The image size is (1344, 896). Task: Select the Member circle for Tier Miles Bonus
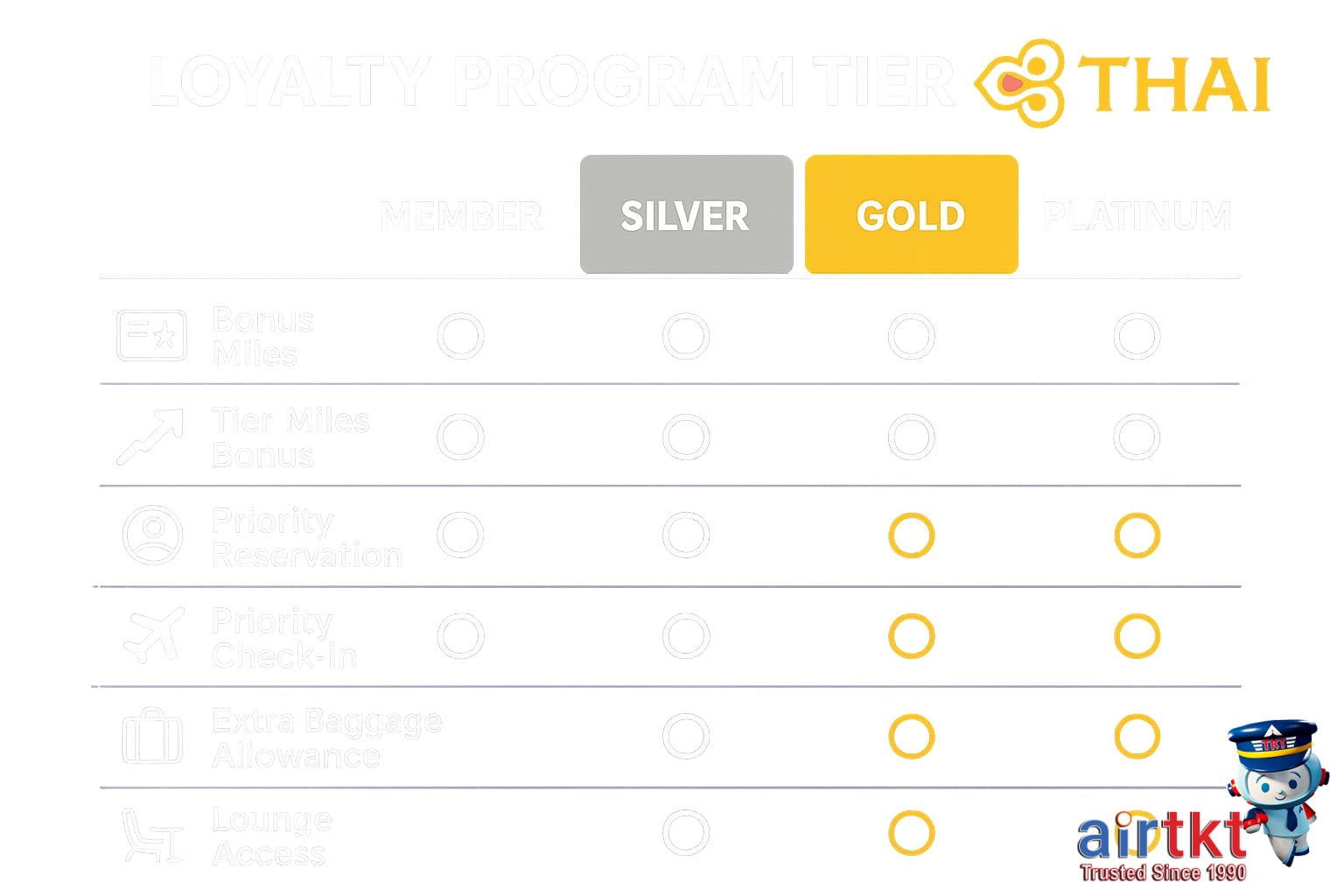click(x=460, y=437)
